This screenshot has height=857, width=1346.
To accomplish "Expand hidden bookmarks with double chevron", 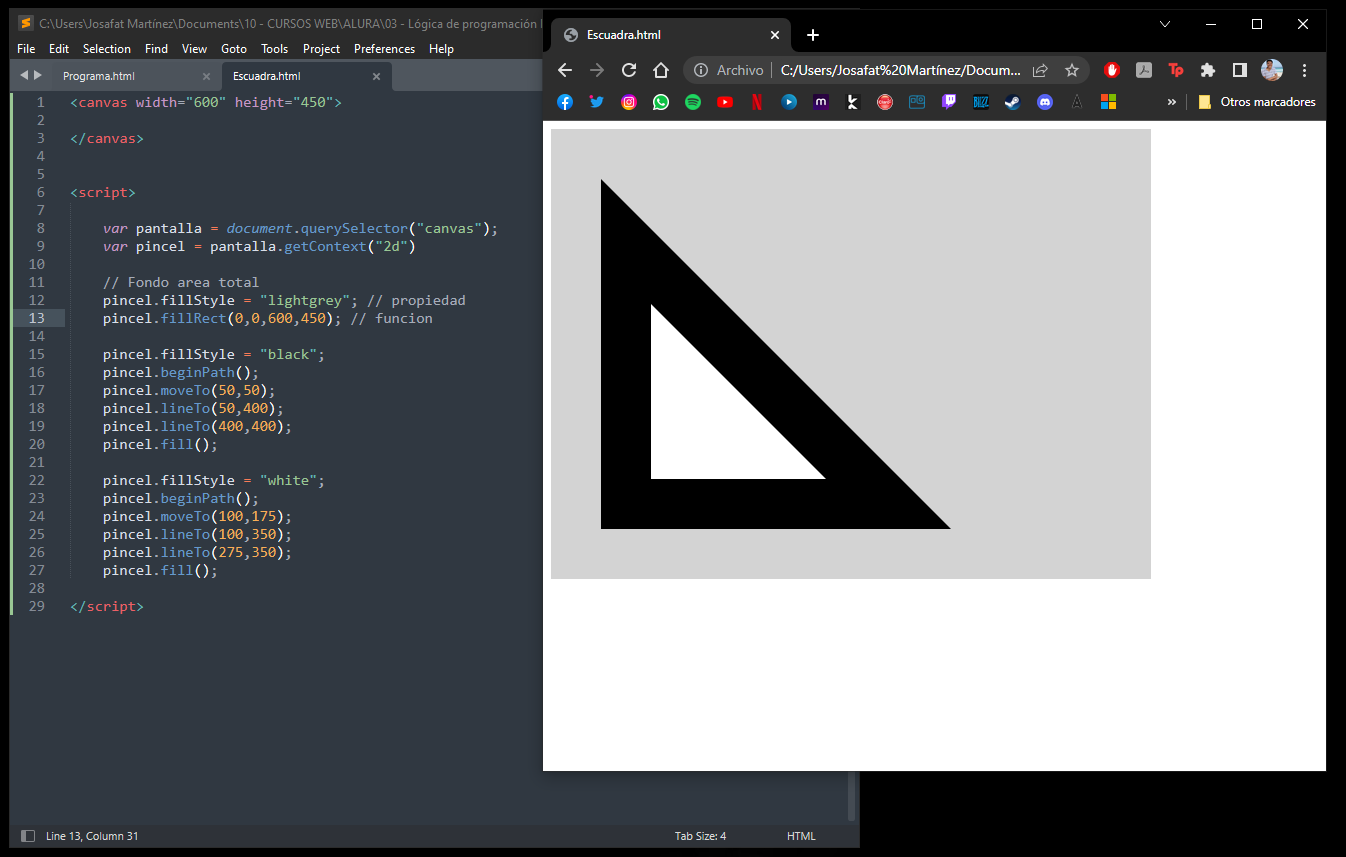I will point(1171,102).
